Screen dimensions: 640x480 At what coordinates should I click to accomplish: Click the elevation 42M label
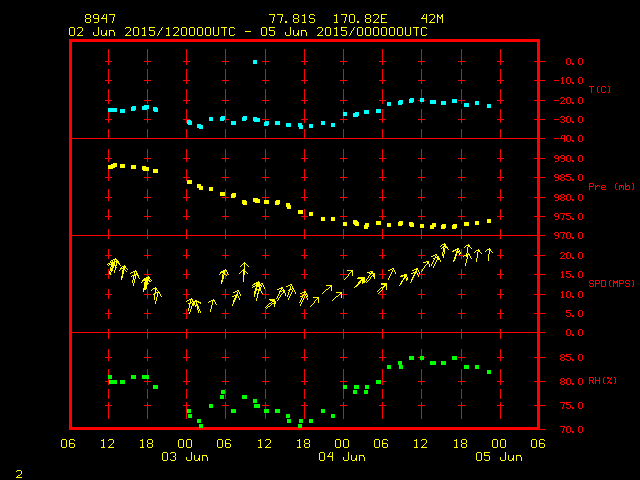(432, 19)
